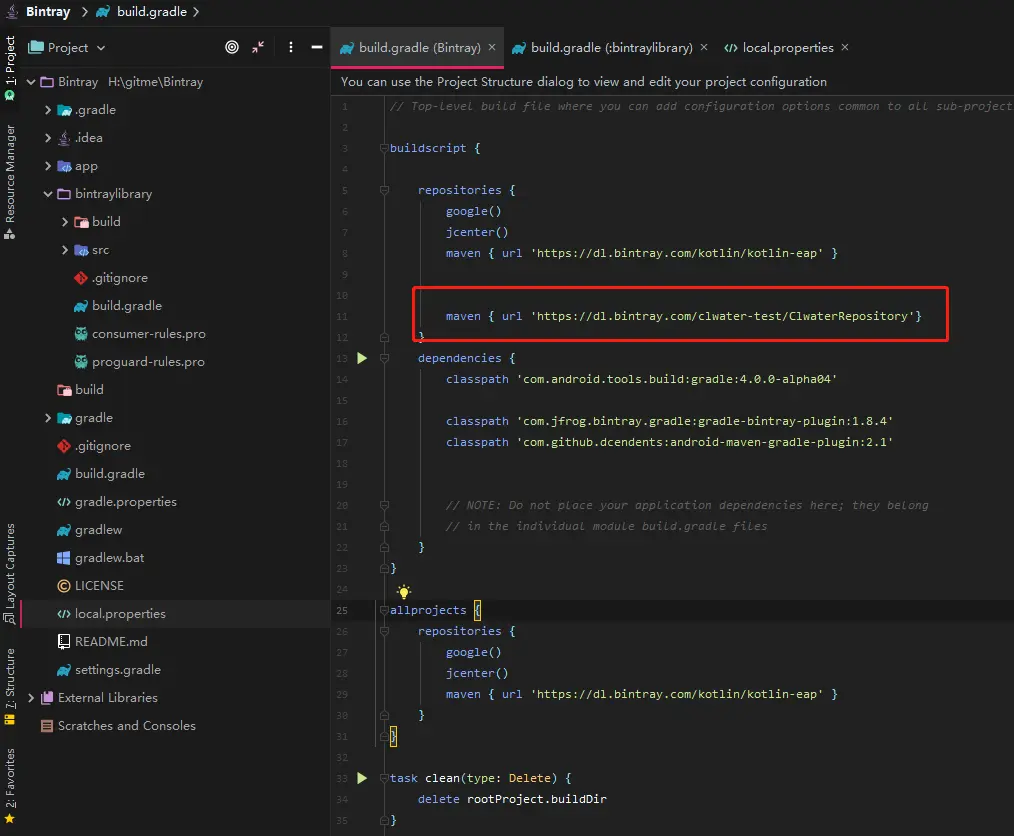Collapse the bintraylibrary folder
The height and width of the screenshot is (836, 1014).
click(x=48, y=194)
